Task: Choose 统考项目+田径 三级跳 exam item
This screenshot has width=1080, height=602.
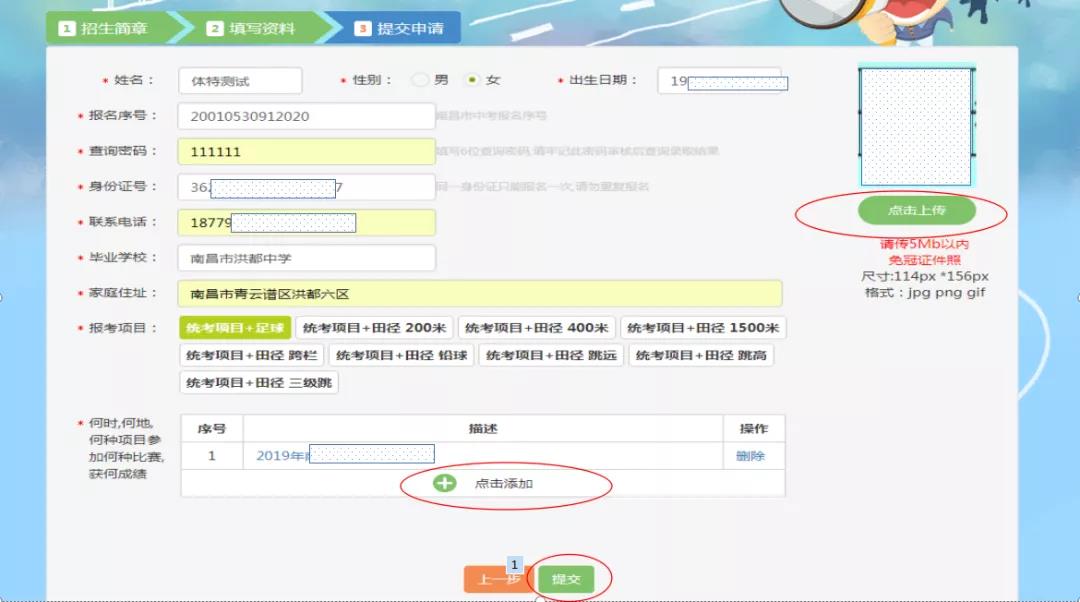Action: point(259,383)
